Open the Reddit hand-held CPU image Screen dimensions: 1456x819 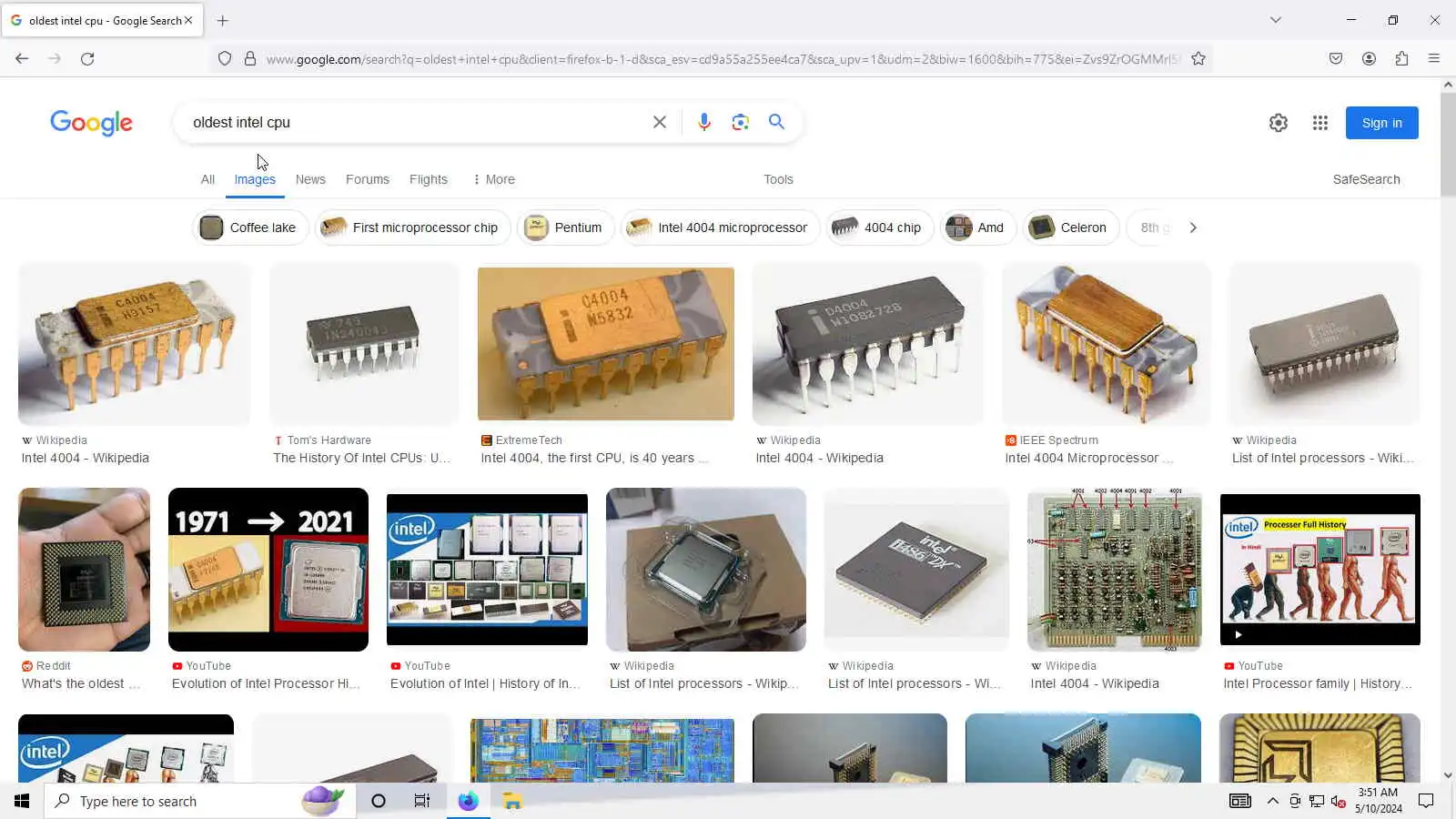coord(84,570)
